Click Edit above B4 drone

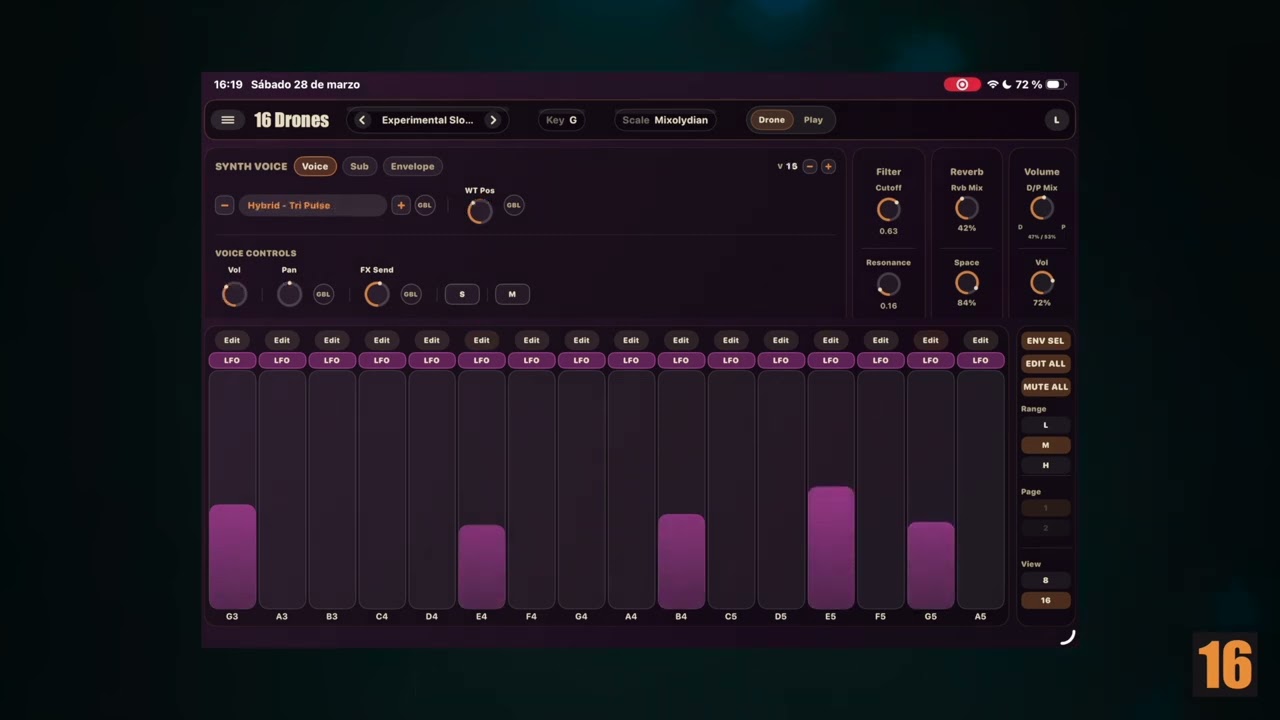point(681,340)
